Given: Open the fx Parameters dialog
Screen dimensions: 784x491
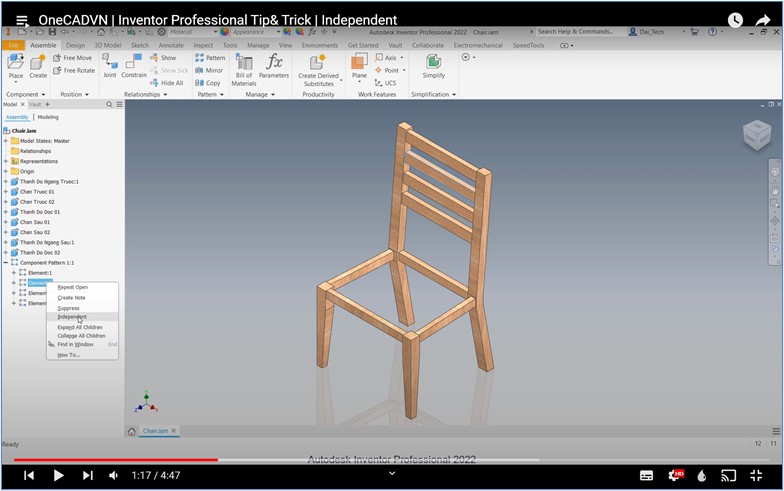Looking at the screenshot, I should [x=274, y=66].
